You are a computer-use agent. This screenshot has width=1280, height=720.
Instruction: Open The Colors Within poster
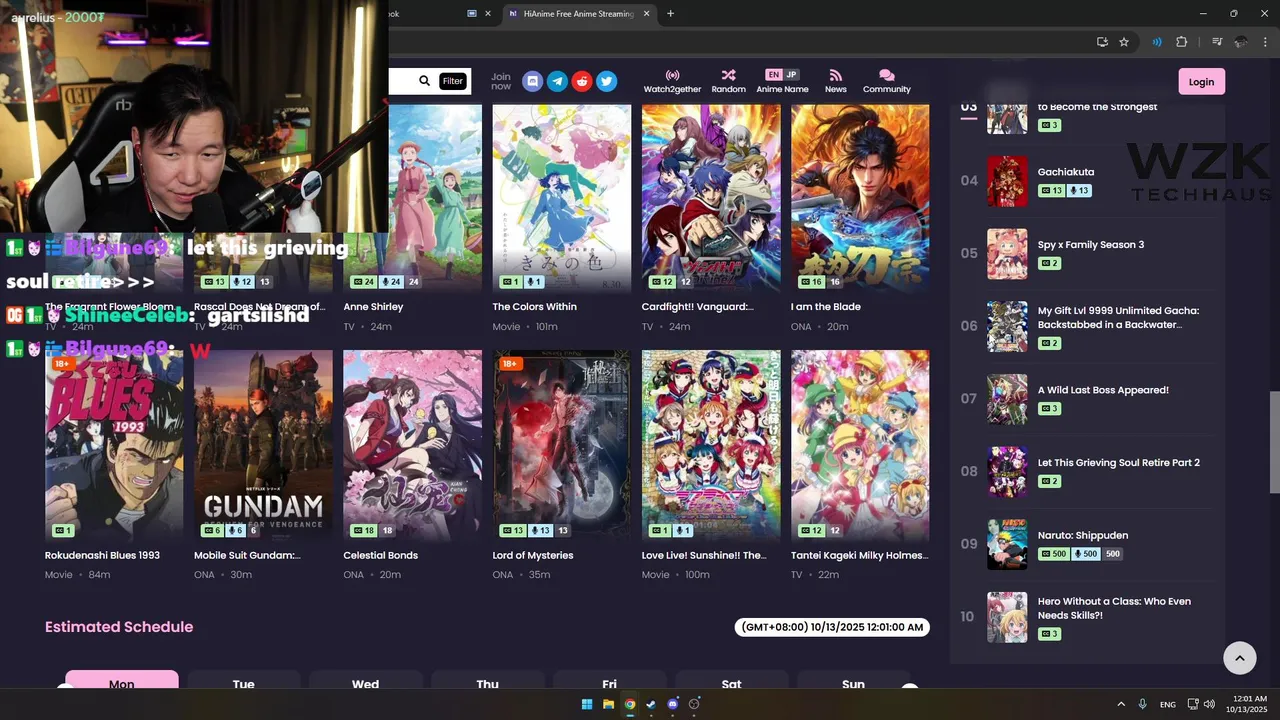point(562,198)
